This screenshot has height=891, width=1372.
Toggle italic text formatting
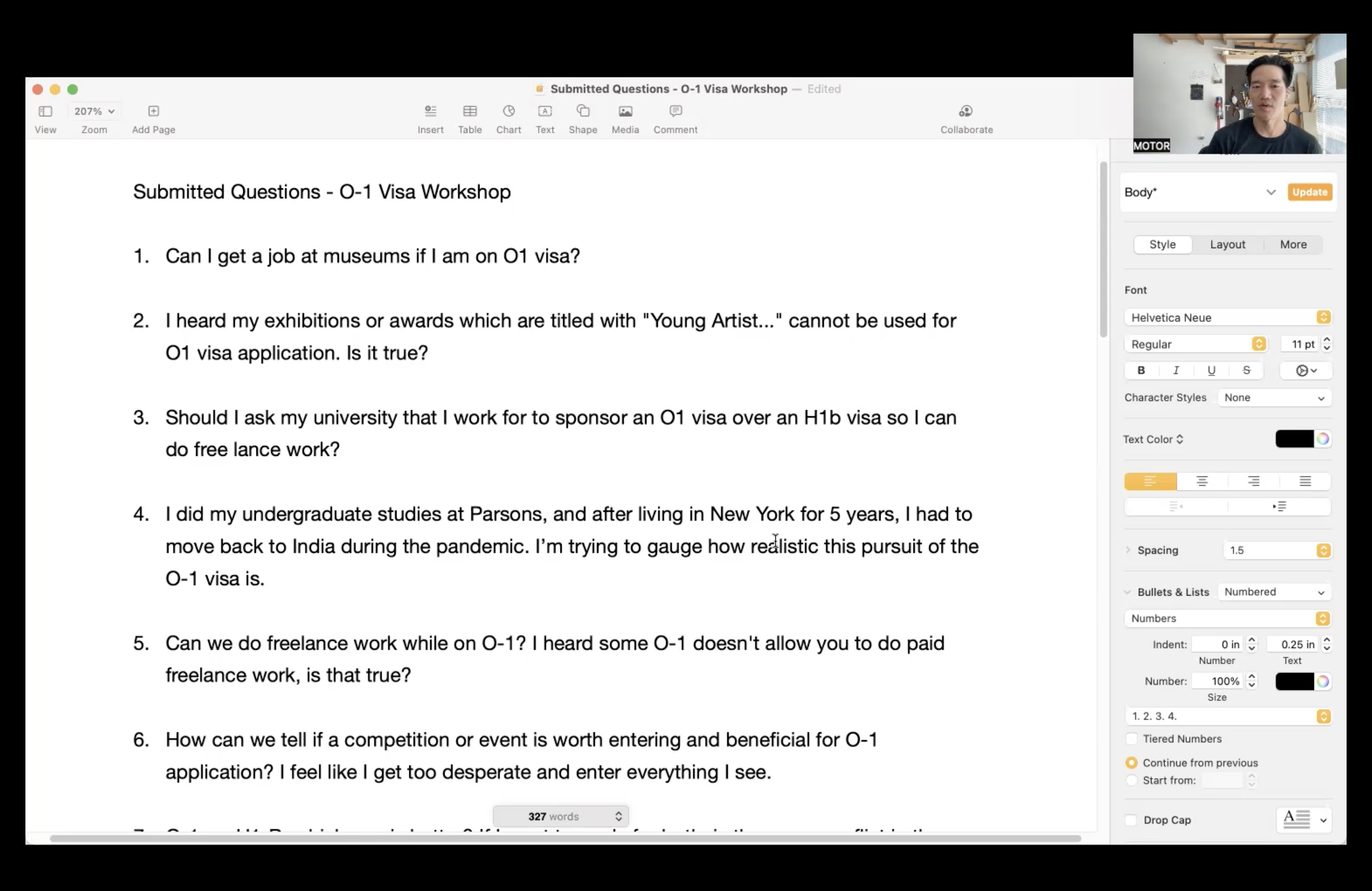point(1176,371)
